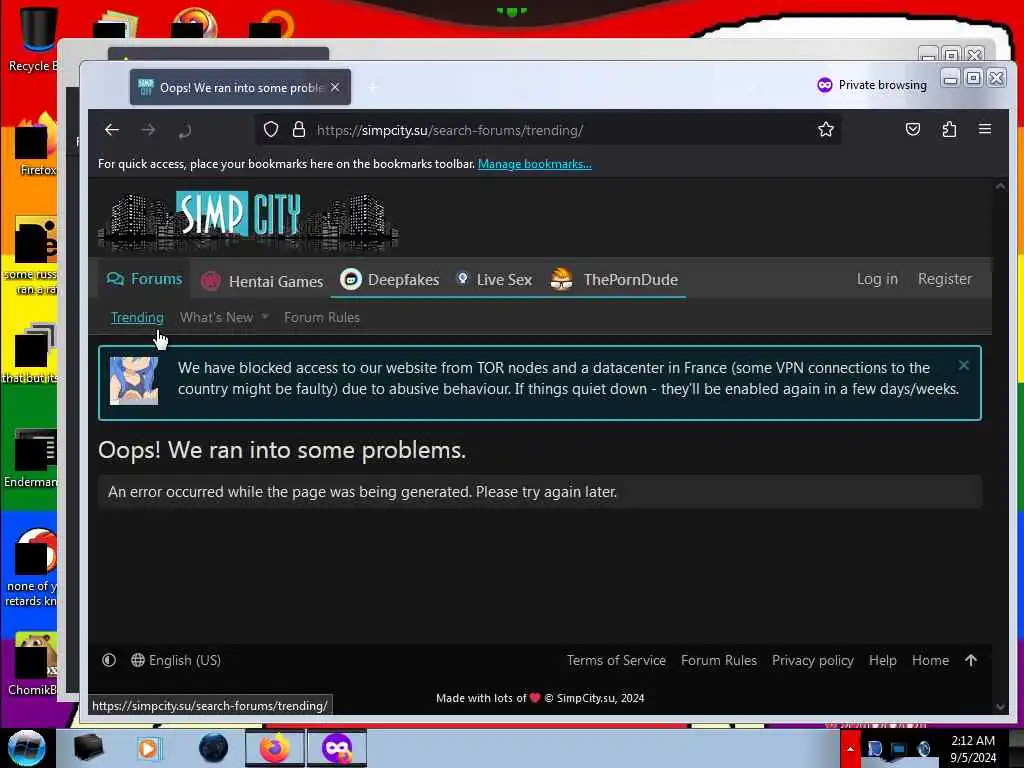Go back using the browser back arrow
This screenshot has height=768, width=1024.
(x=112, y=130)
